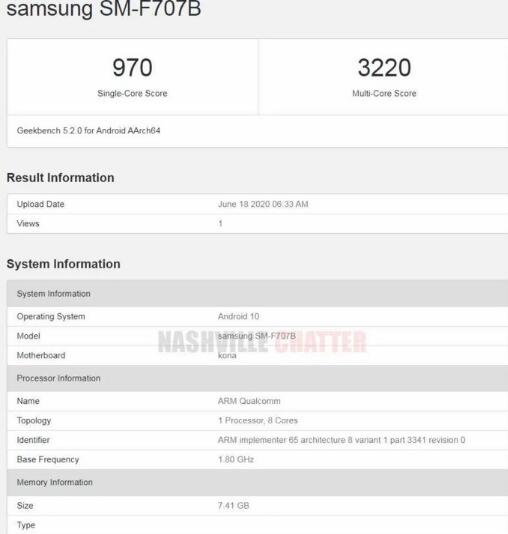Click the Multi-Core Score label
The width and height of the screenshot is (508, 534).
[384, 93]
